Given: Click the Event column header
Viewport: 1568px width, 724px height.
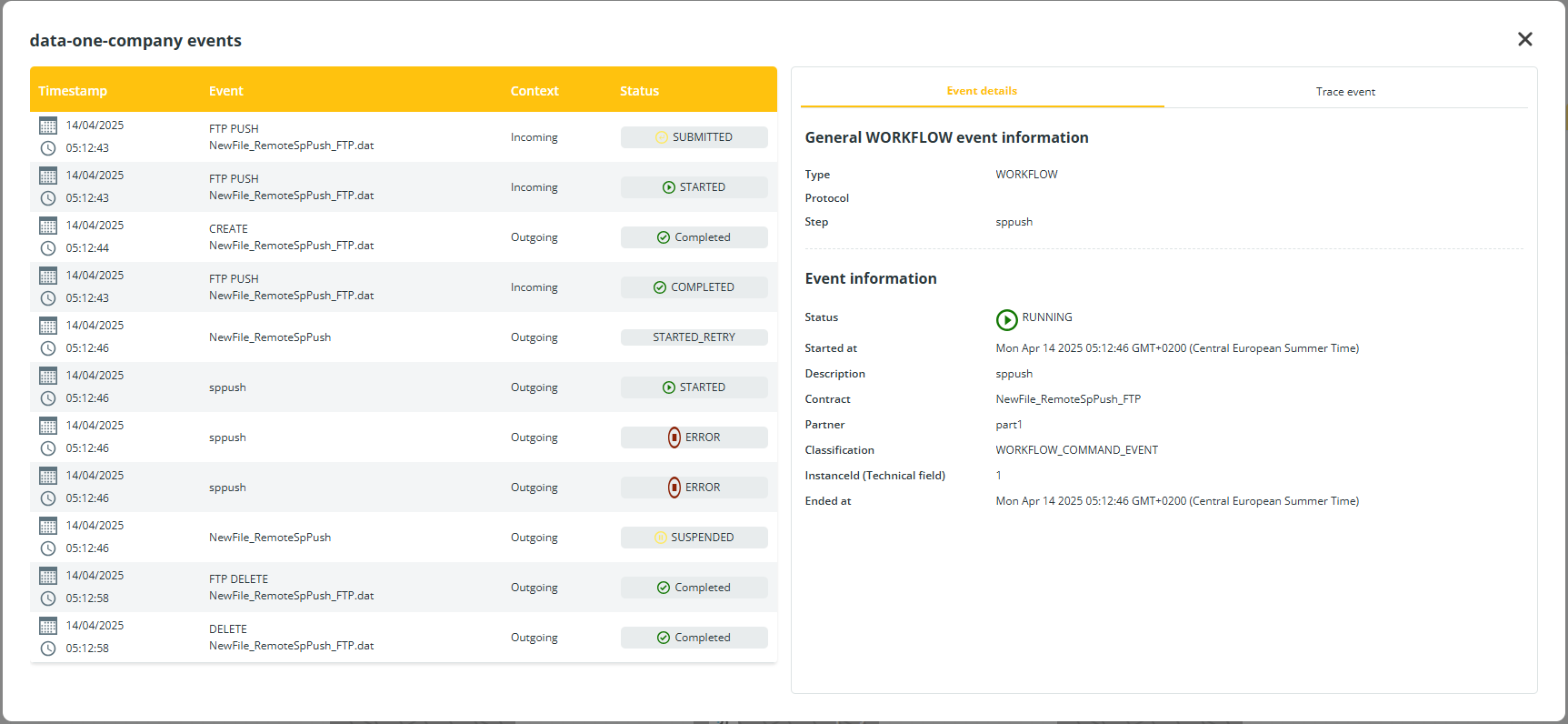Looking at the screenshot, I should pos(226,91).
